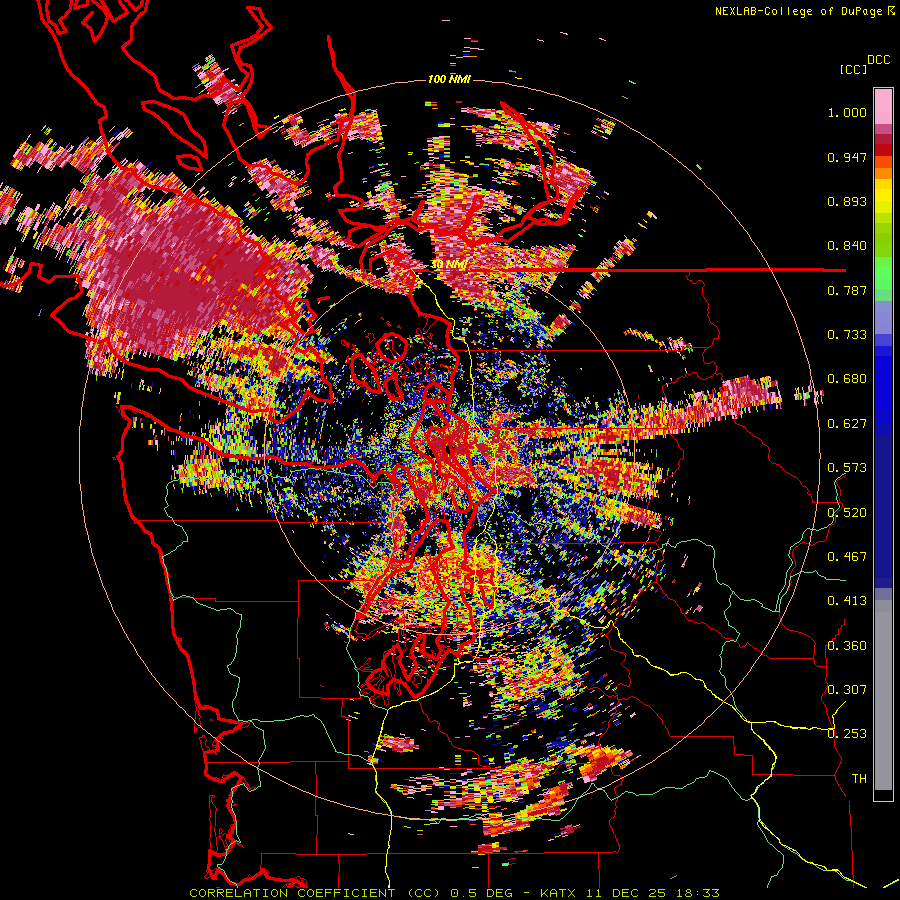Viewport: 900px width, 900px height.
Task: Select the 0.680 scale value
Action: point(847,379)
